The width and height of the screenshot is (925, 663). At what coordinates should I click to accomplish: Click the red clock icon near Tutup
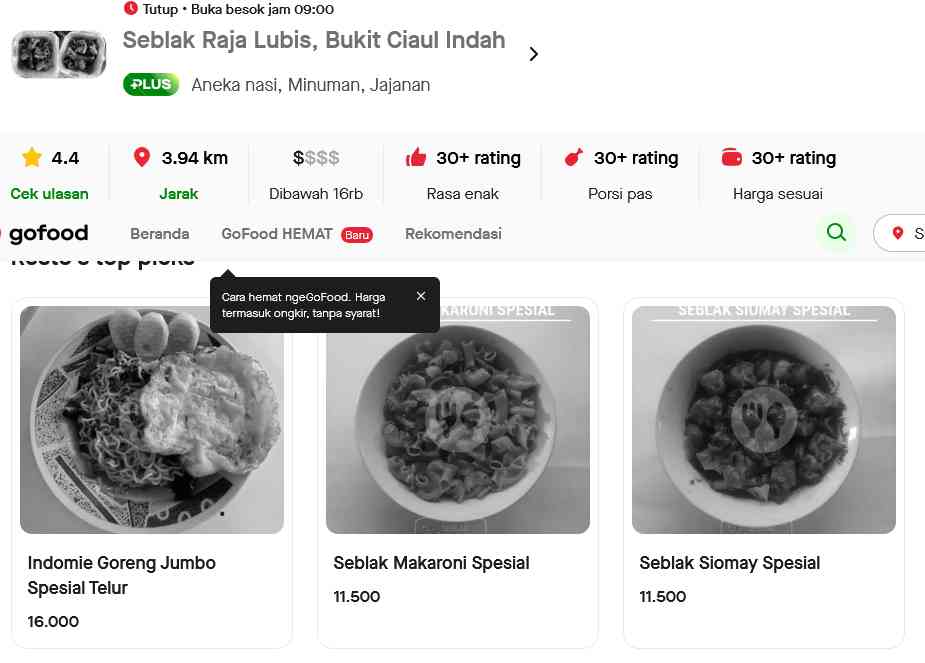pos(131,9)
